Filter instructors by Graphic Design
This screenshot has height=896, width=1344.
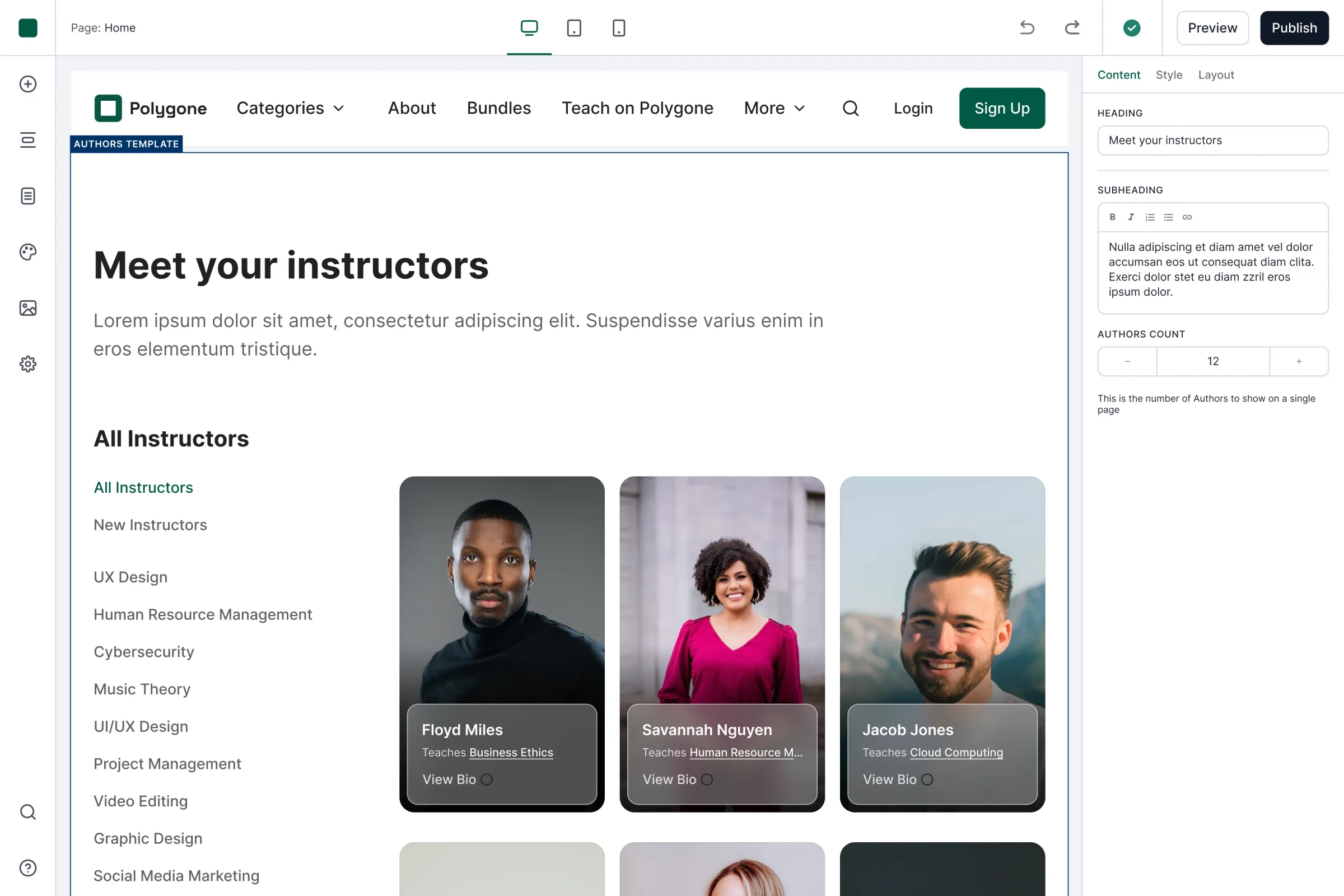[x=148, y=838]
